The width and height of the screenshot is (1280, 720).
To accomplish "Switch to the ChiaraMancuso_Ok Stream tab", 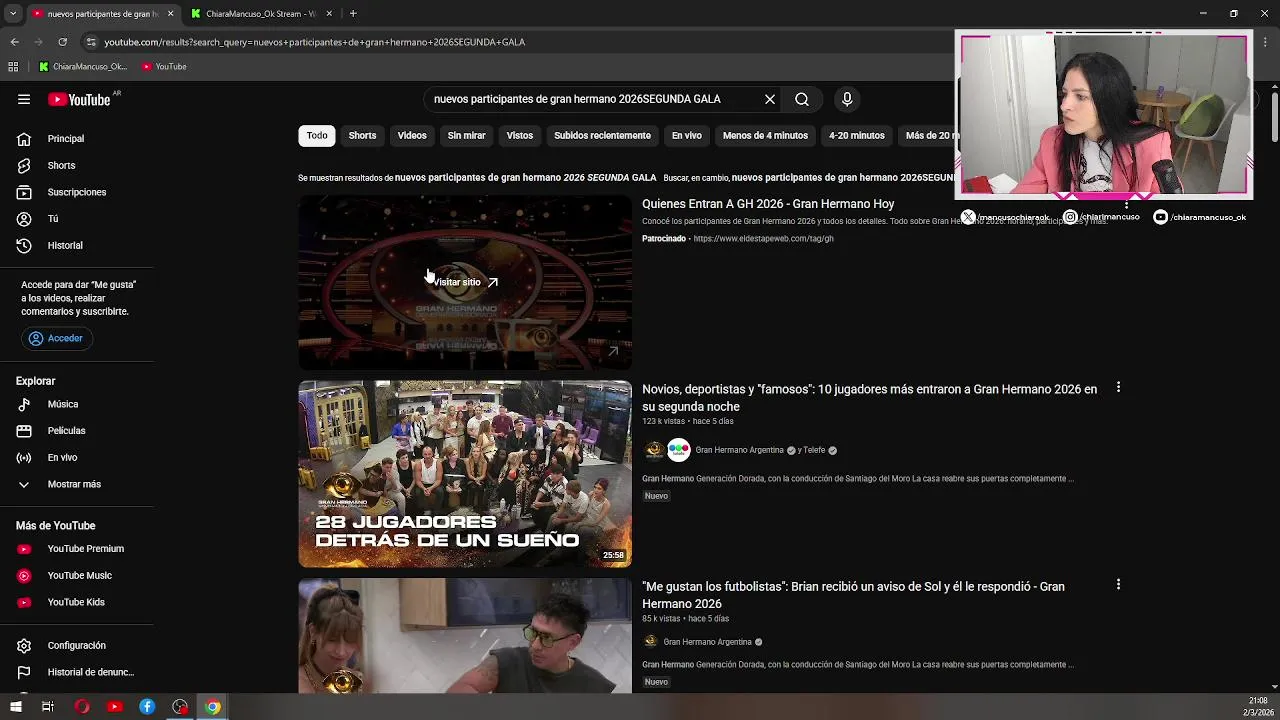I will coord(262,14).
